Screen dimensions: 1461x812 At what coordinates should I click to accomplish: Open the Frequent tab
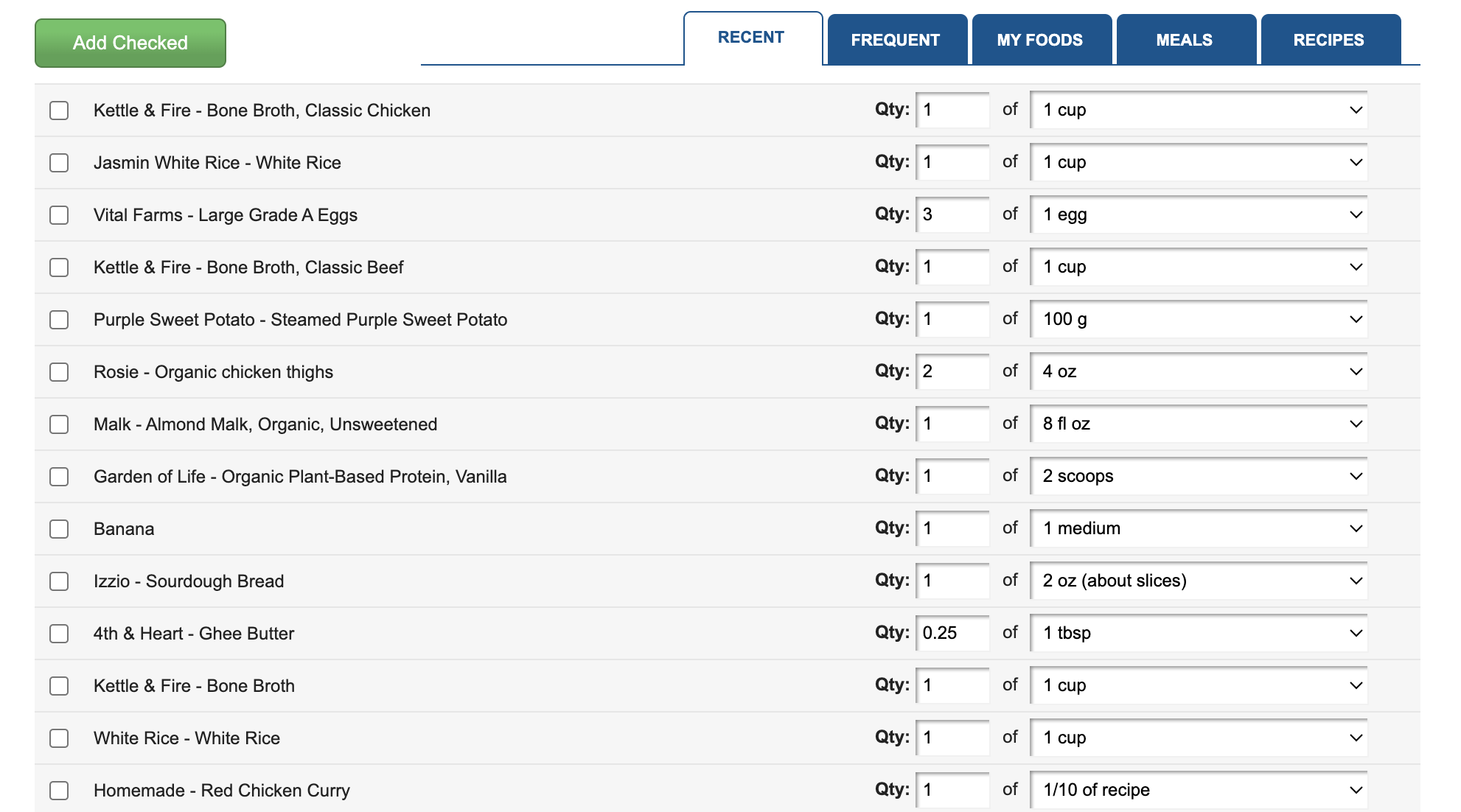click(896, 40)
